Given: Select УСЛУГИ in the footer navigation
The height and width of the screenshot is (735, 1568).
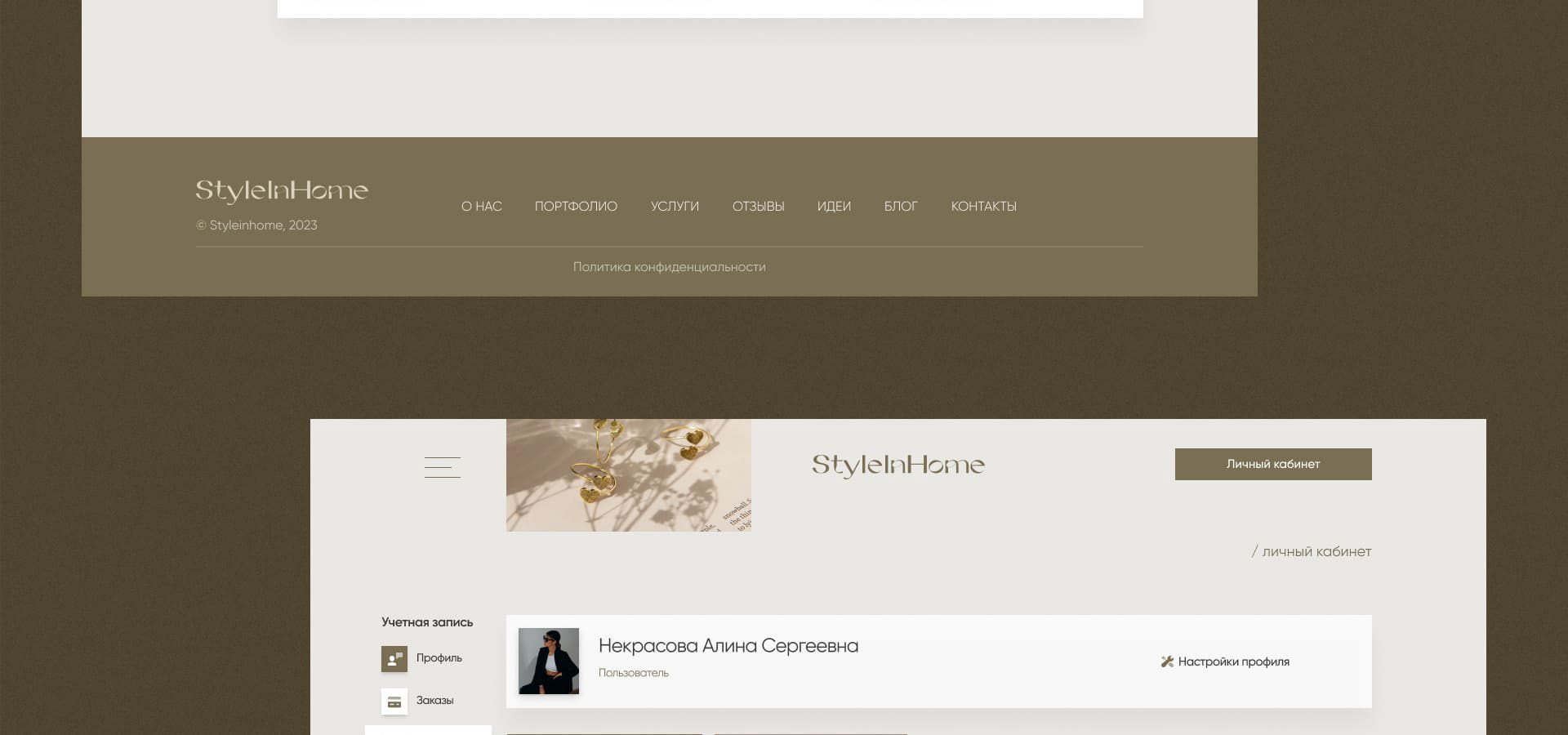Looking at the screenshot, I should [675, 207].
